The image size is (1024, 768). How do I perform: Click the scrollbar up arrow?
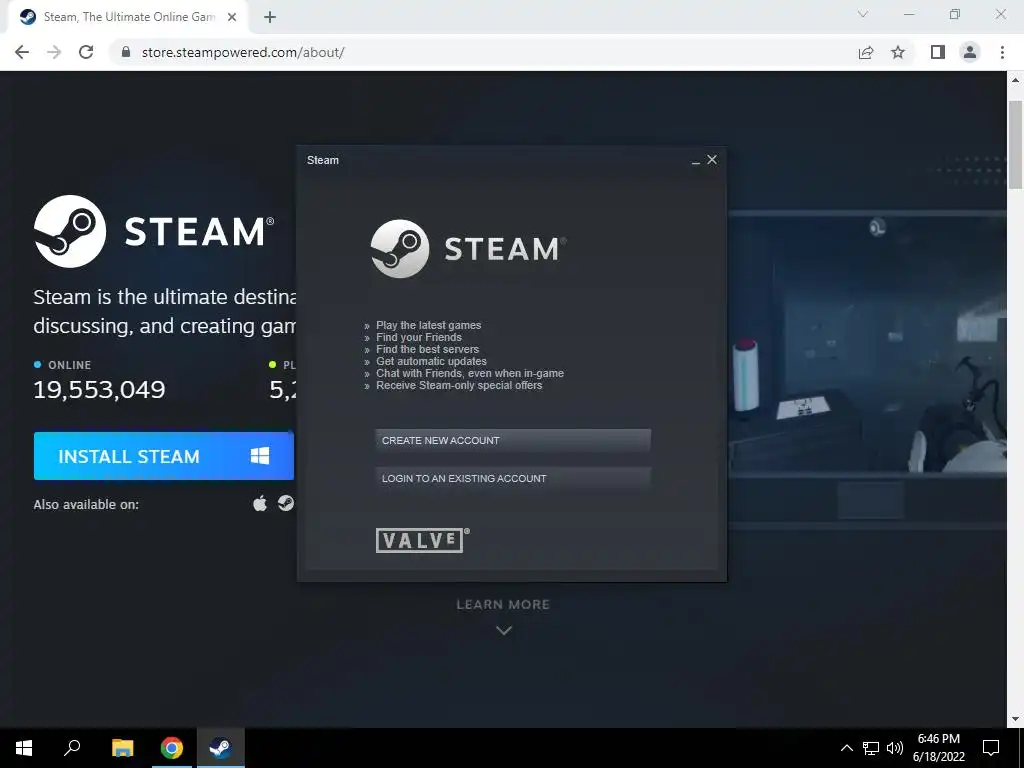1016,80
